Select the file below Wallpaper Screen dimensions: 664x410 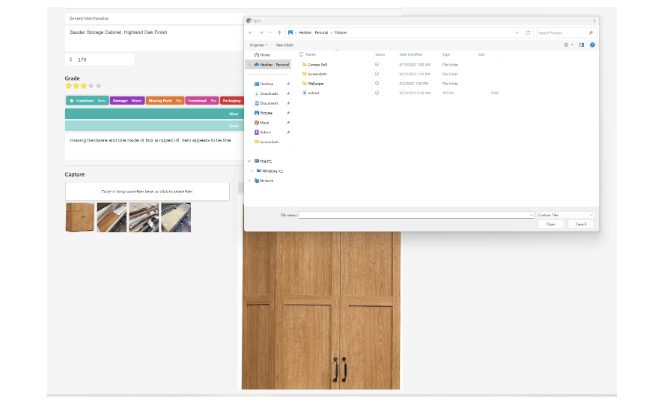(x=310, y=93)
